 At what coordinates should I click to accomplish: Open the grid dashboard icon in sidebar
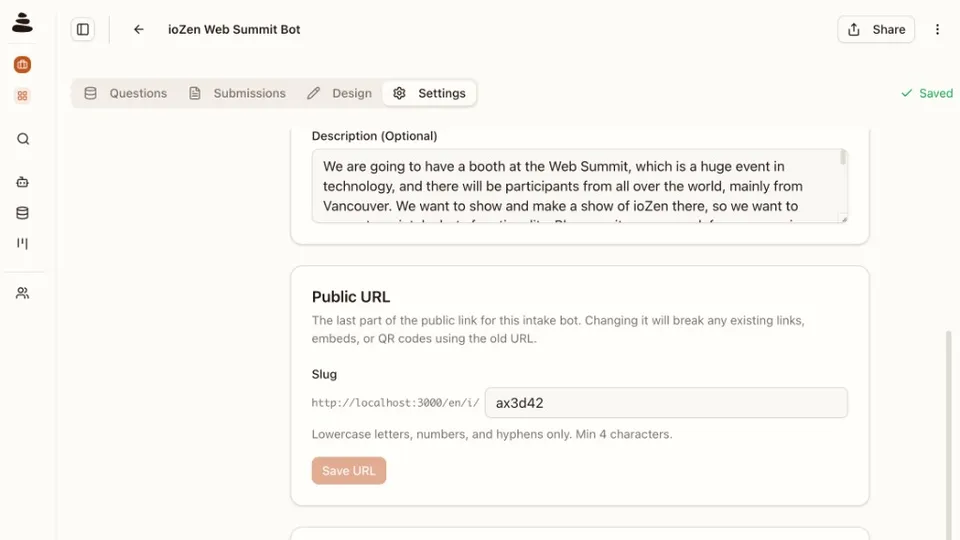[x=23, y=96]
